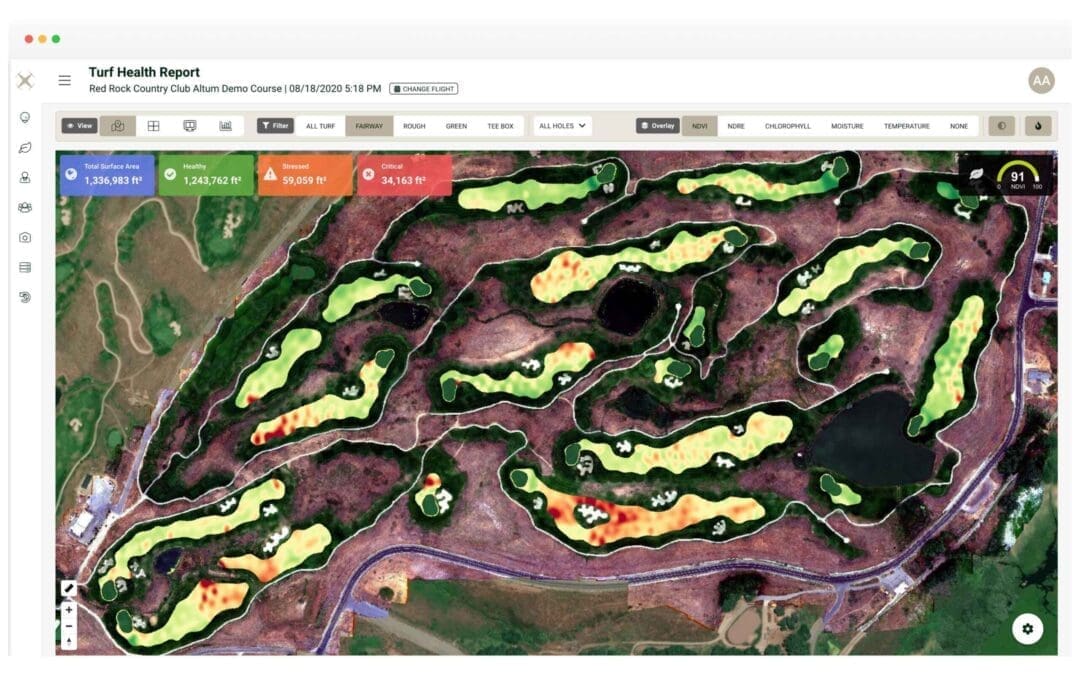Open the camera icon in the left sidebar
1080x675 pixels.
[26, 238]
